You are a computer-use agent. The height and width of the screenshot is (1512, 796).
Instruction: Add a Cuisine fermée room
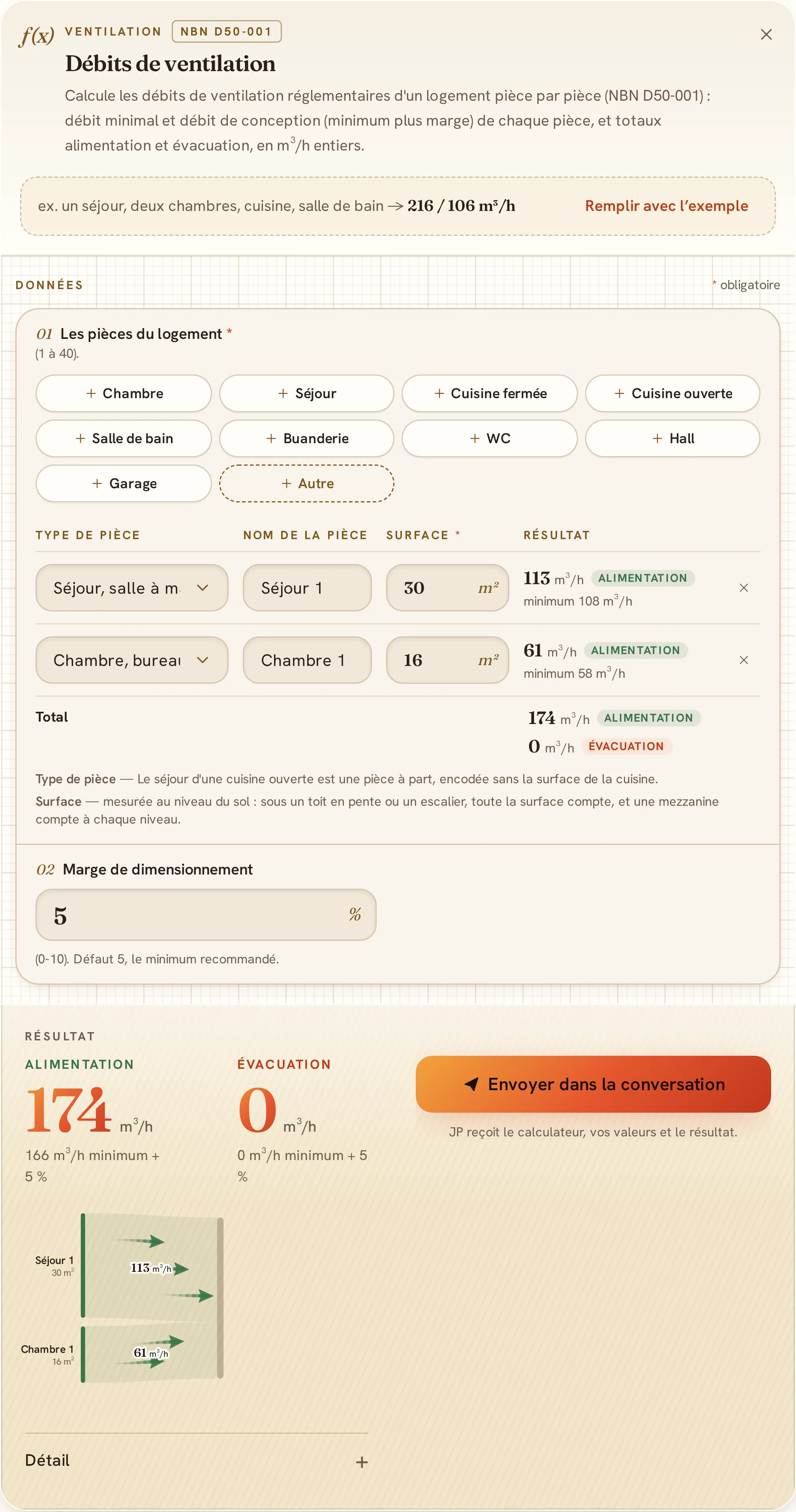point(489,393)
